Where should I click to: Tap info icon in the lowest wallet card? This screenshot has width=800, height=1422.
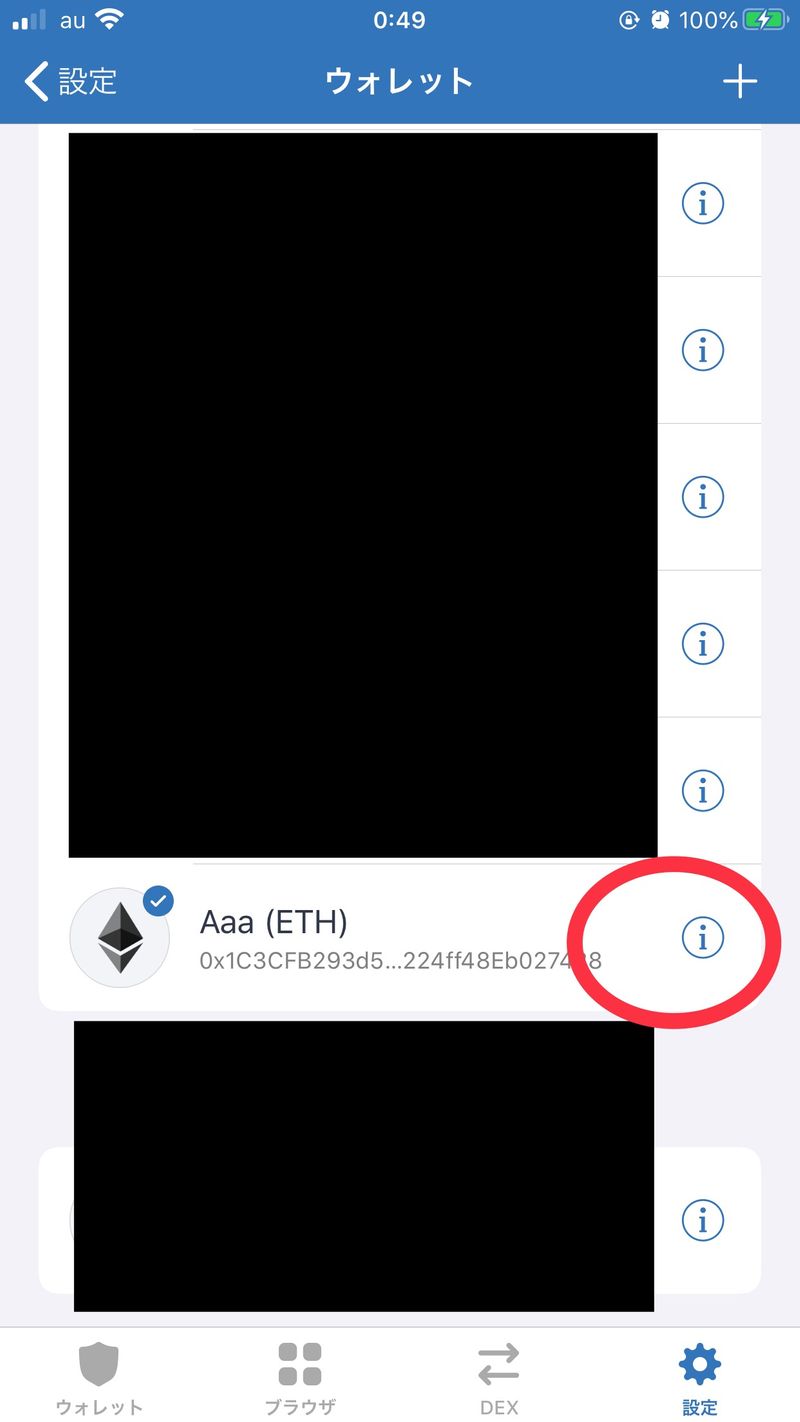702,1220
